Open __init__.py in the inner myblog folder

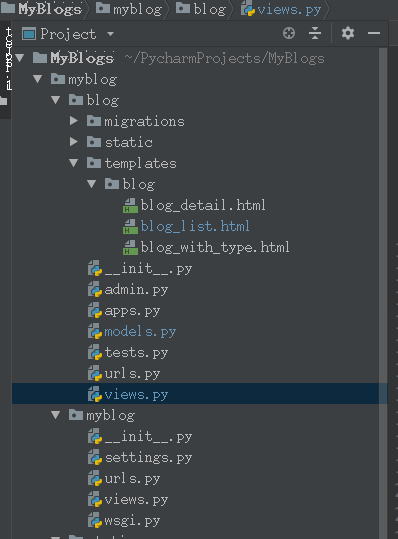[148, 437]
